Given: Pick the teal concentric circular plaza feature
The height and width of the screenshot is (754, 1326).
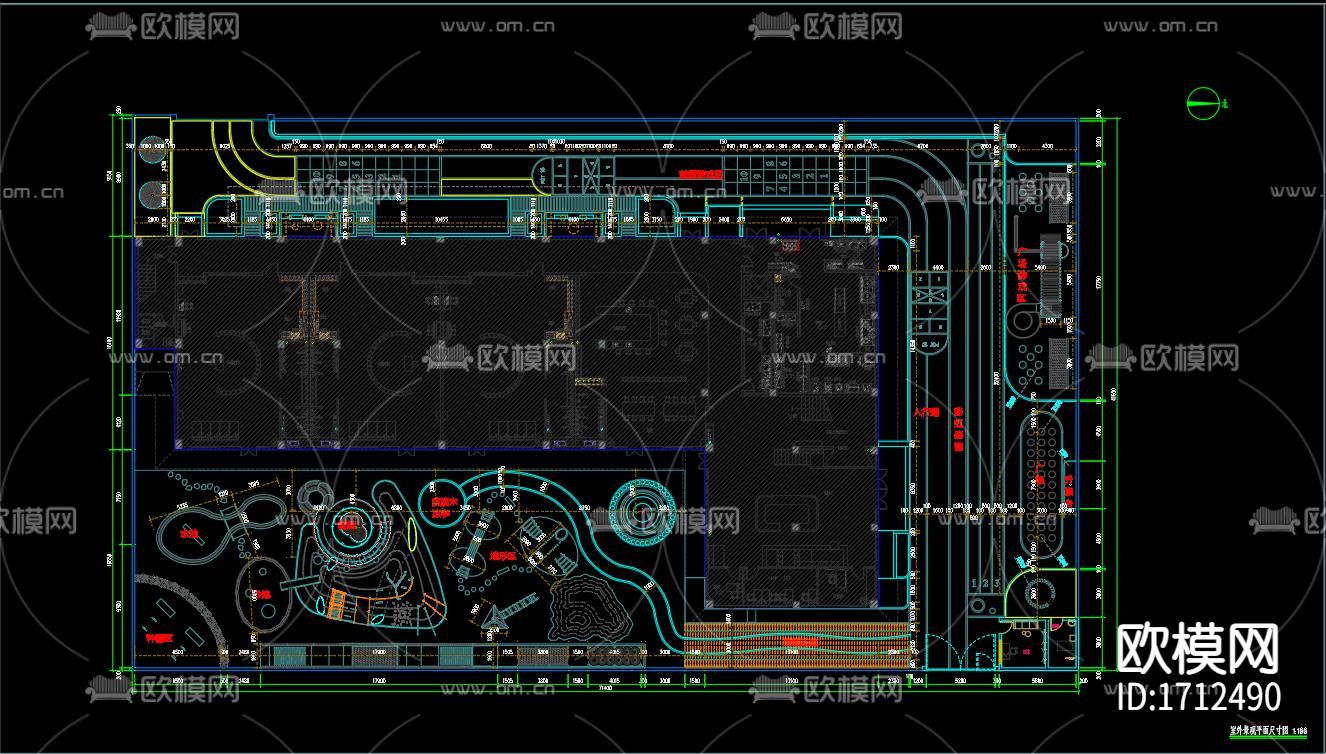Looking at the screenshot, I should pyautogui.click(x=642, y=511).
